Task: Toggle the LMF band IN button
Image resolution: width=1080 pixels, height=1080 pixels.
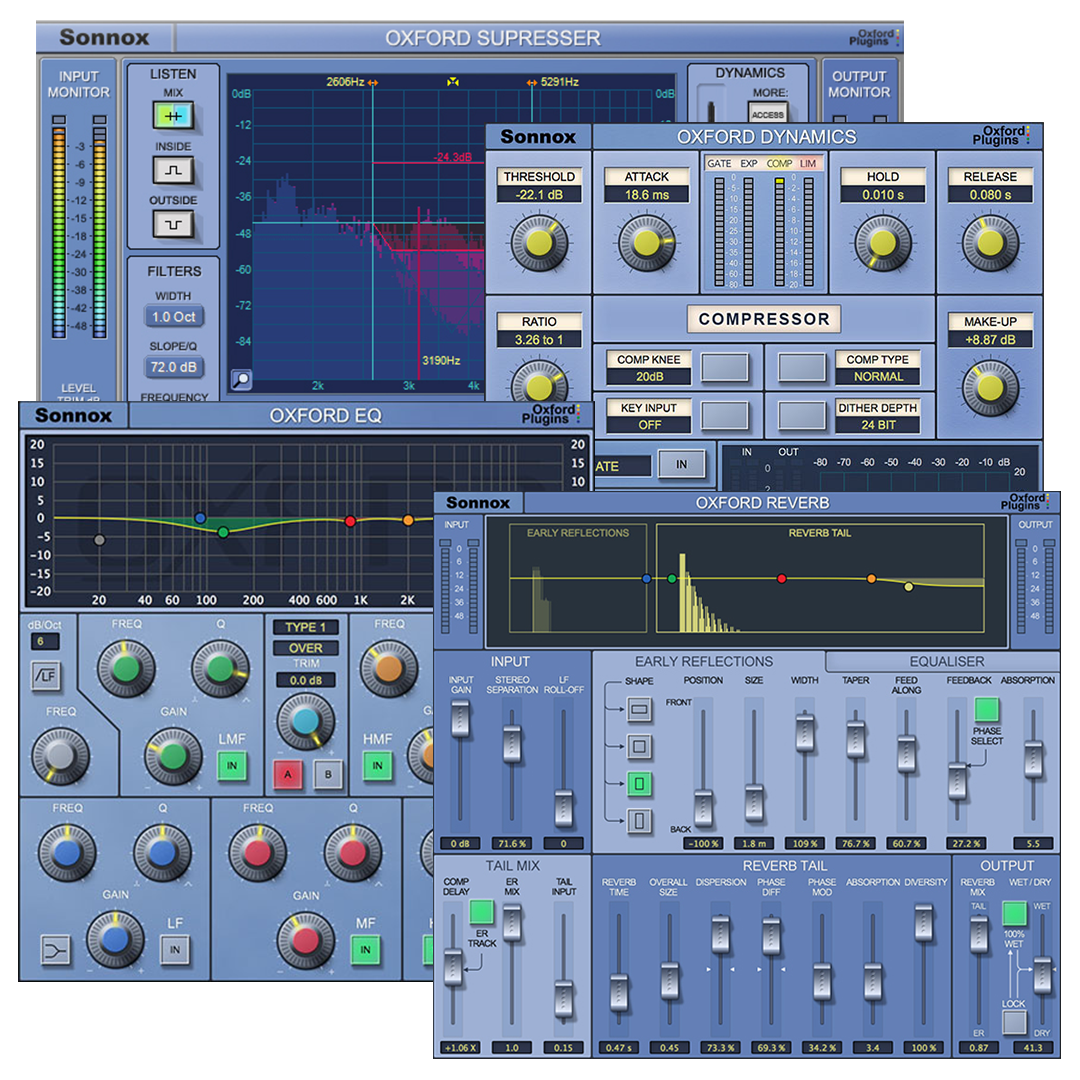Action: click(x=232, y=765)
